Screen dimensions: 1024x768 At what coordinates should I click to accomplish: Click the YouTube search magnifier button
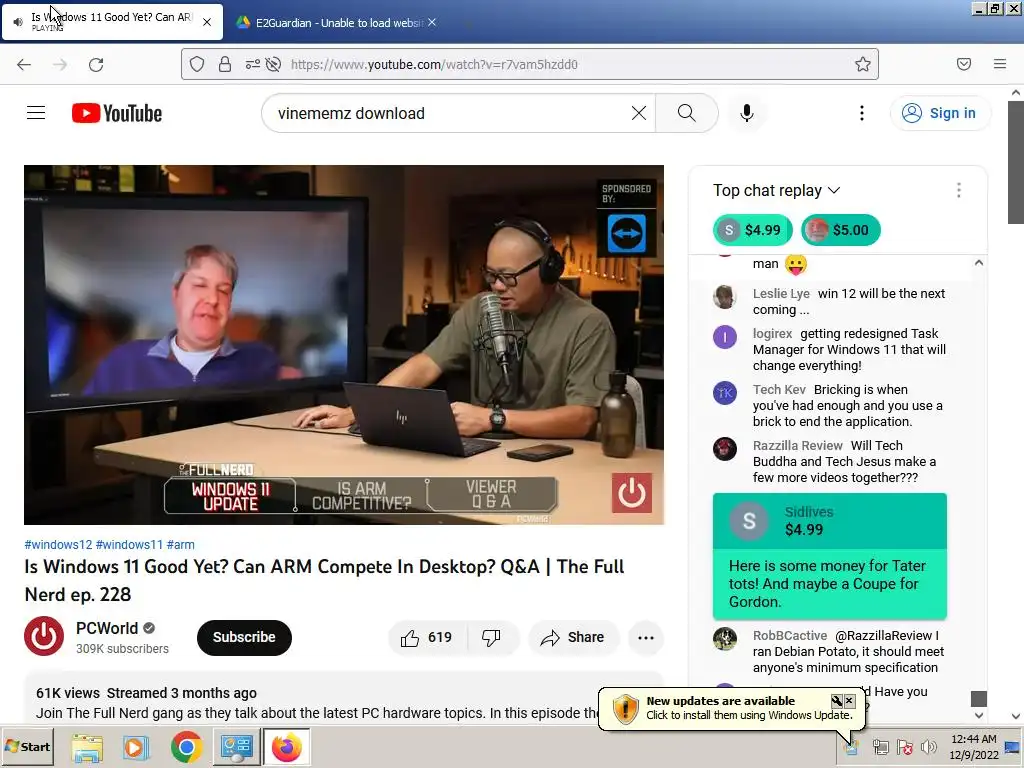686,113
